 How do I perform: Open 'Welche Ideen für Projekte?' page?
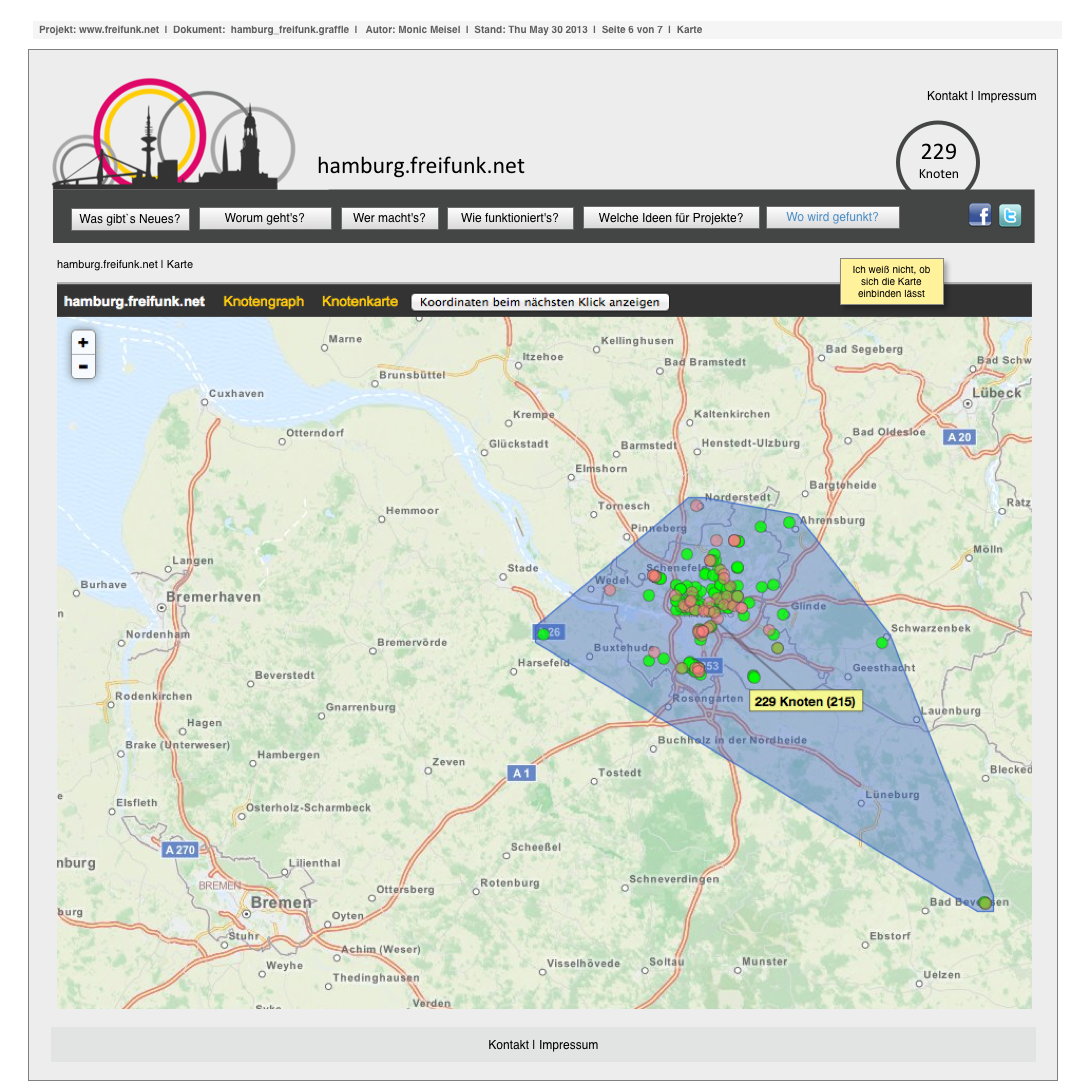point(671,218)
